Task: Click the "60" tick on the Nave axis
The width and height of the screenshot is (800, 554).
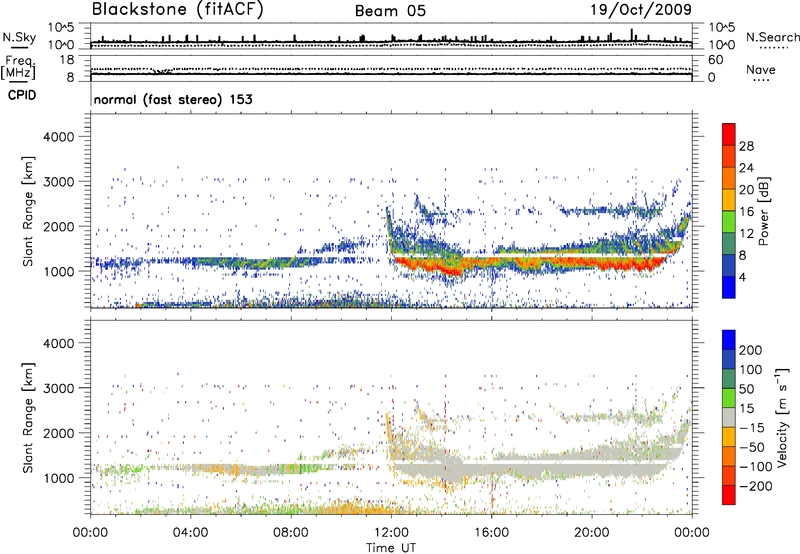Action: [715, 60]
